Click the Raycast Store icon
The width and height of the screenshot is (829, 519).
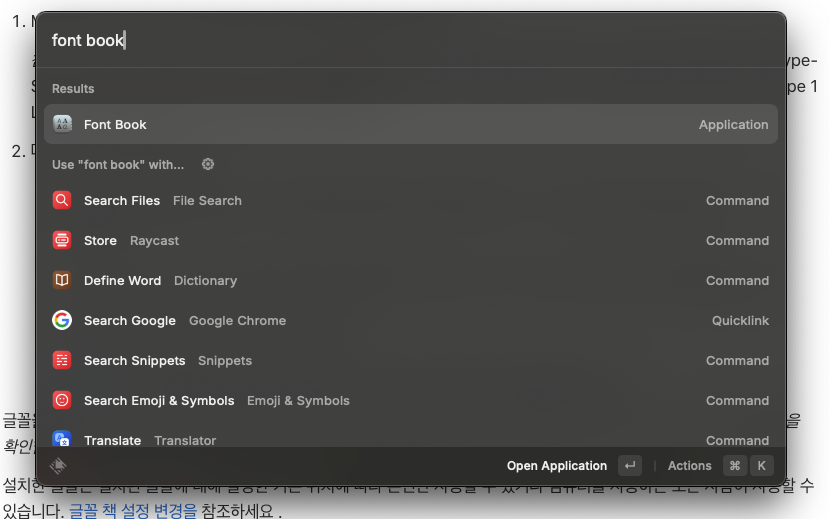tap(62, 240)
